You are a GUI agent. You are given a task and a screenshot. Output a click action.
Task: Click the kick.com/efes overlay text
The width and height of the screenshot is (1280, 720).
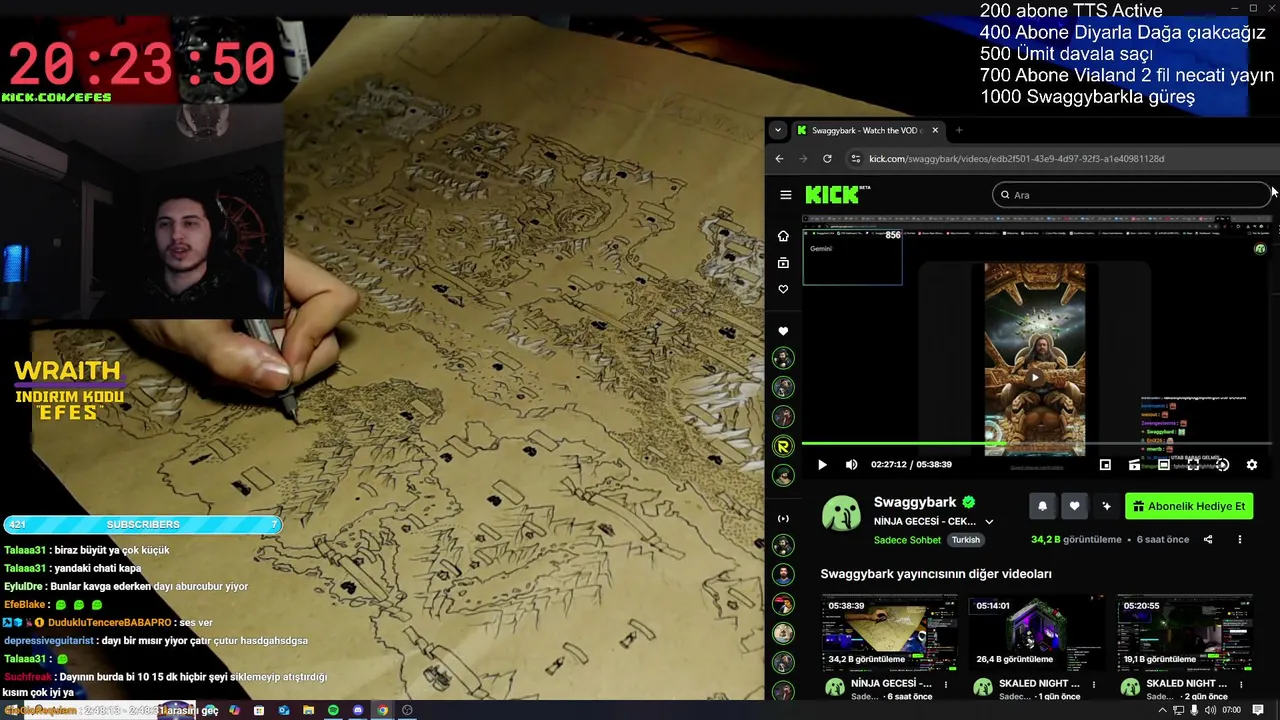click(57, 97)
